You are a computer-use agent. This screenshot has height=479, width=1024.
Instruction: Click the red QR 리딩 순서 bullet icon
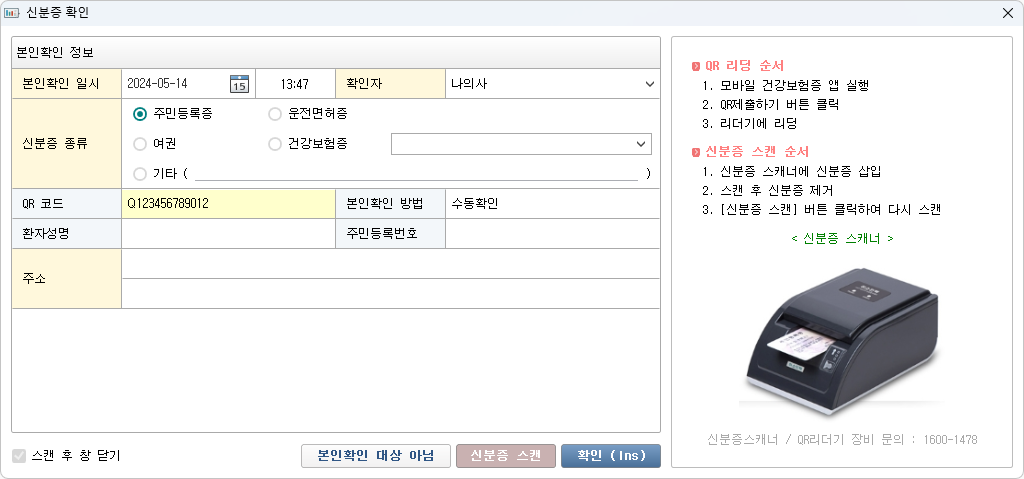pos(696,66)
